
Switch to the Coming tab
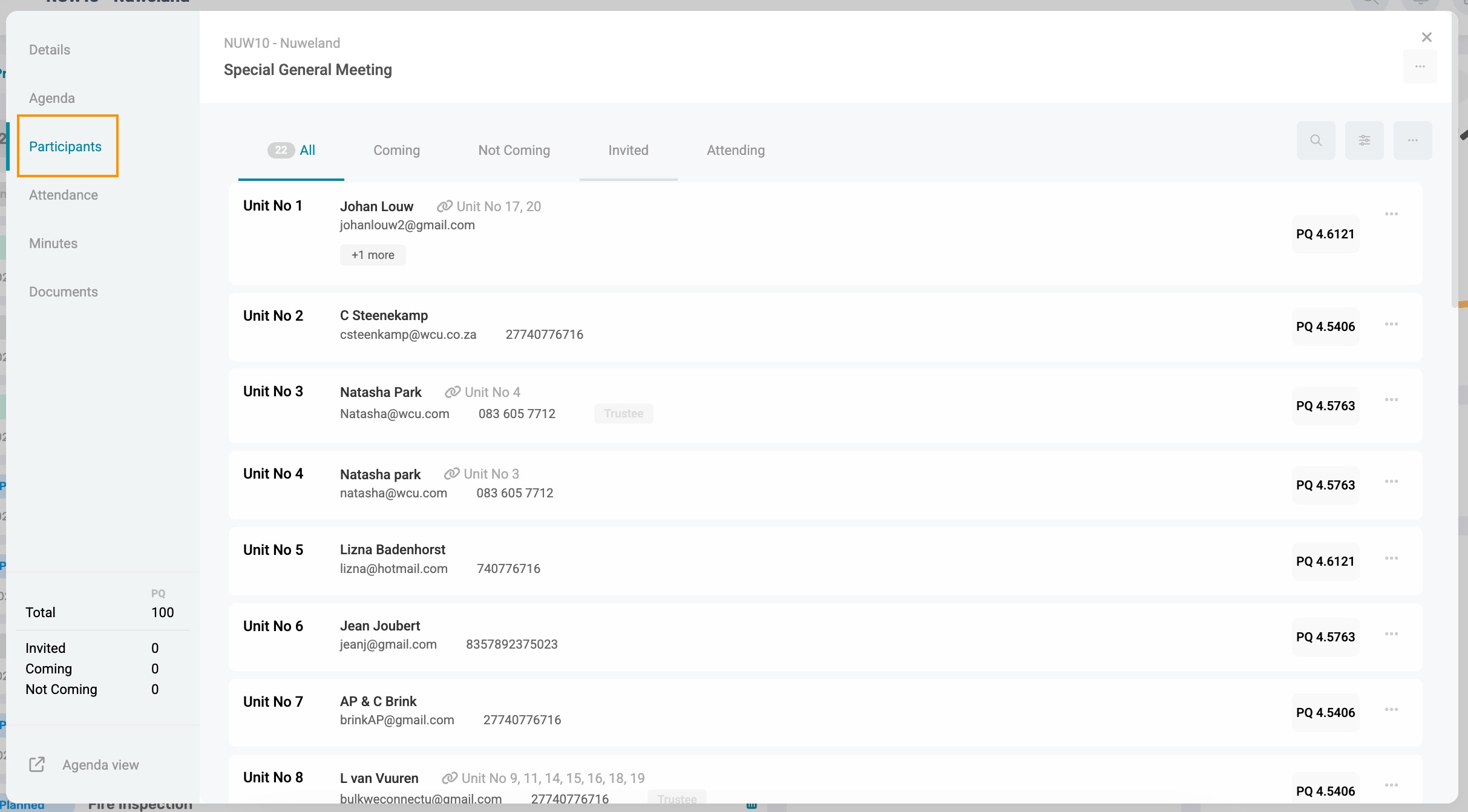click(x=396, y=150)
